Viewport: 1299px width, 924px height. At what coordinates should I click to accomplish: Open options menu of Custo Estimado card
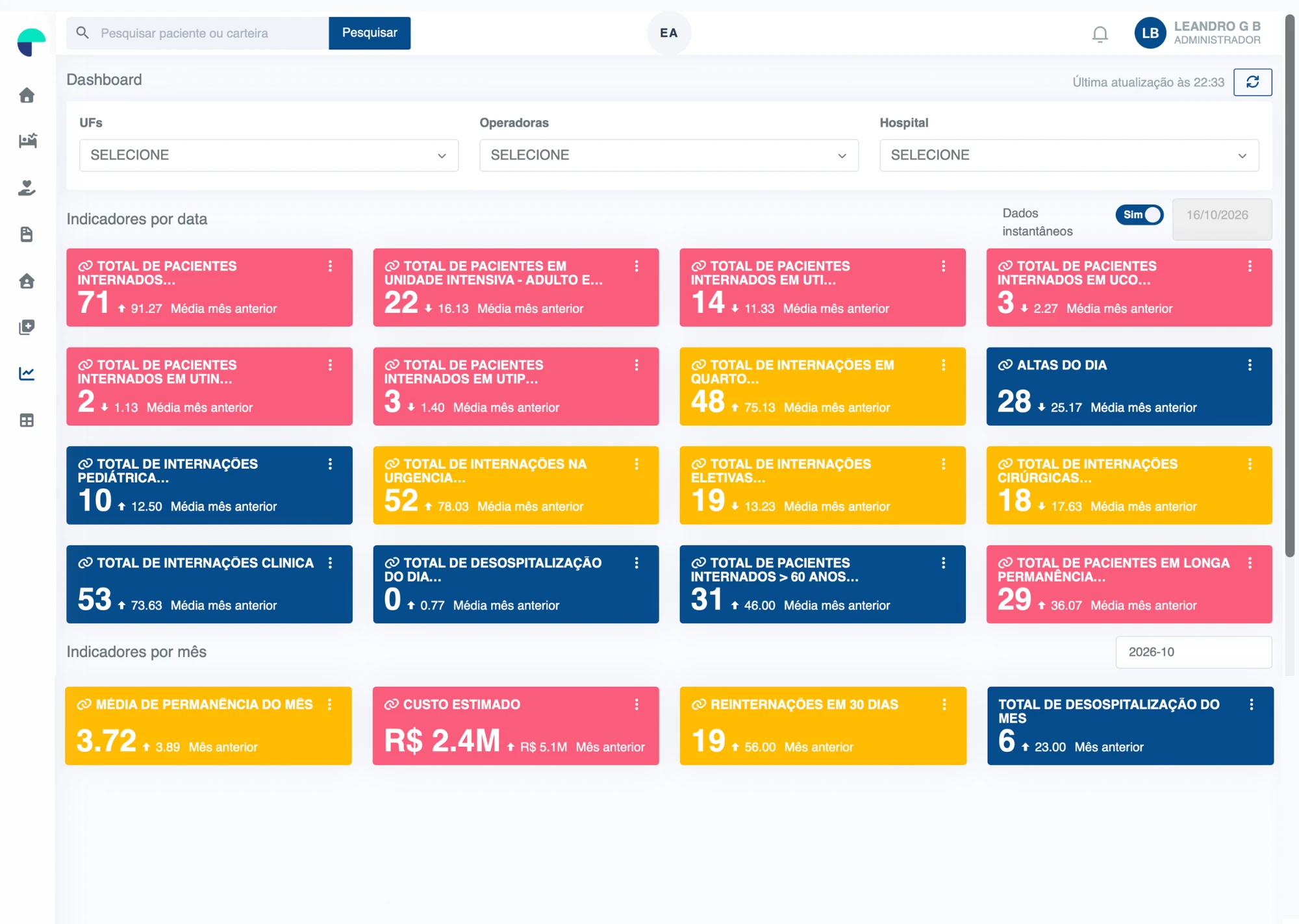637,705
